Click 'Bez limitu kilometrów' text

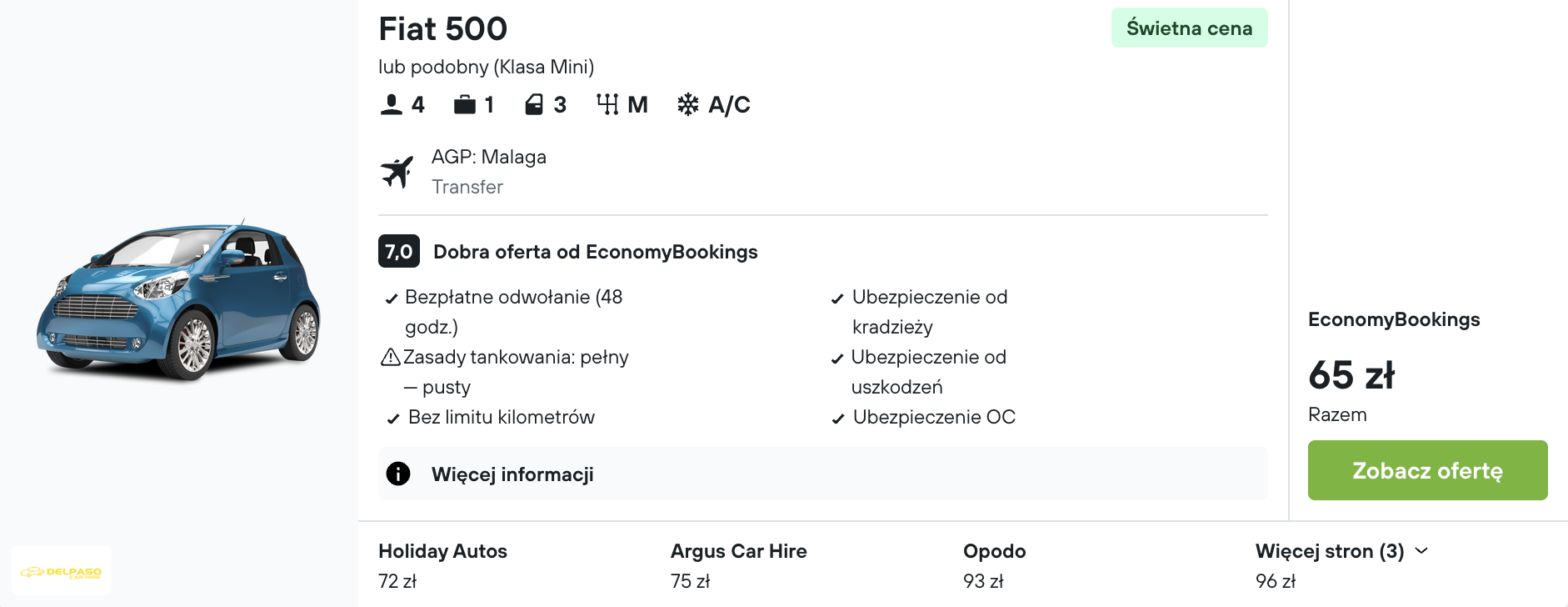coord(502,417)
